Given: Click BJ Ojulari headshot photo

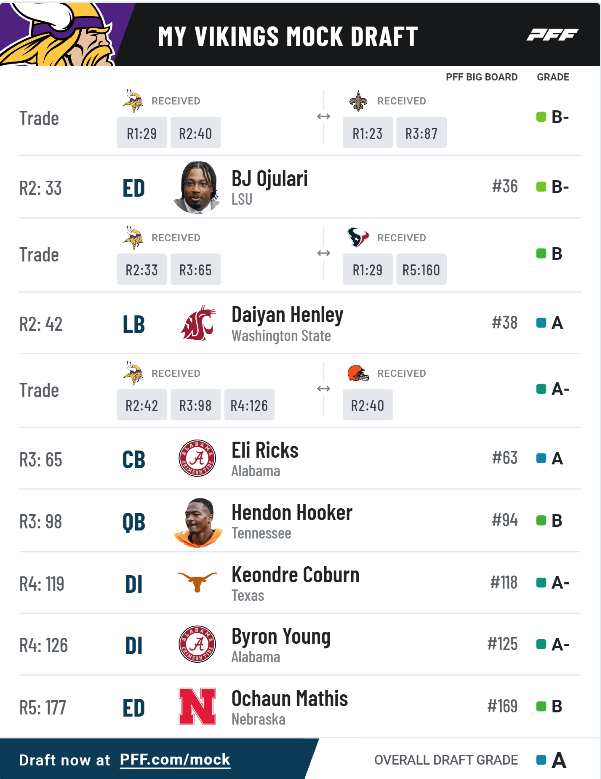Looking at the screenshot, I should point(197,187).
